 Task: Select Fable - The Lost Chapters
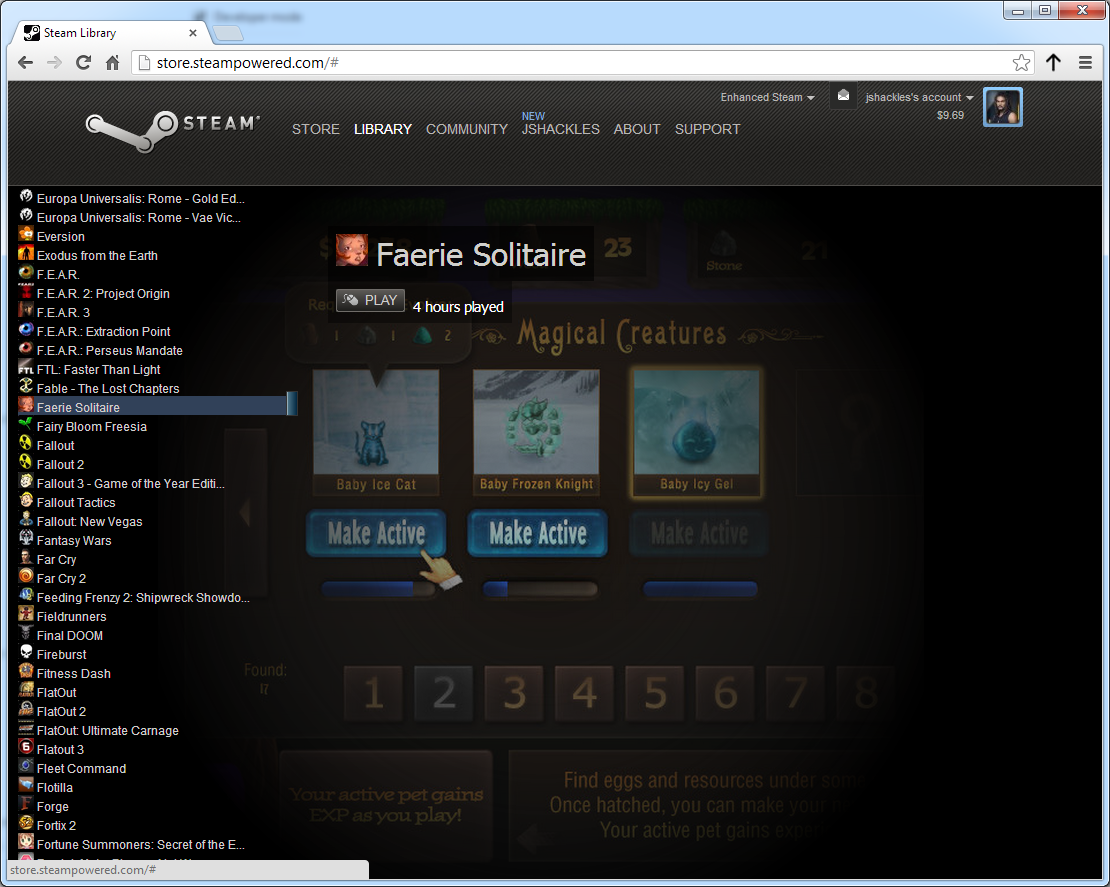[x=108, y=389]
